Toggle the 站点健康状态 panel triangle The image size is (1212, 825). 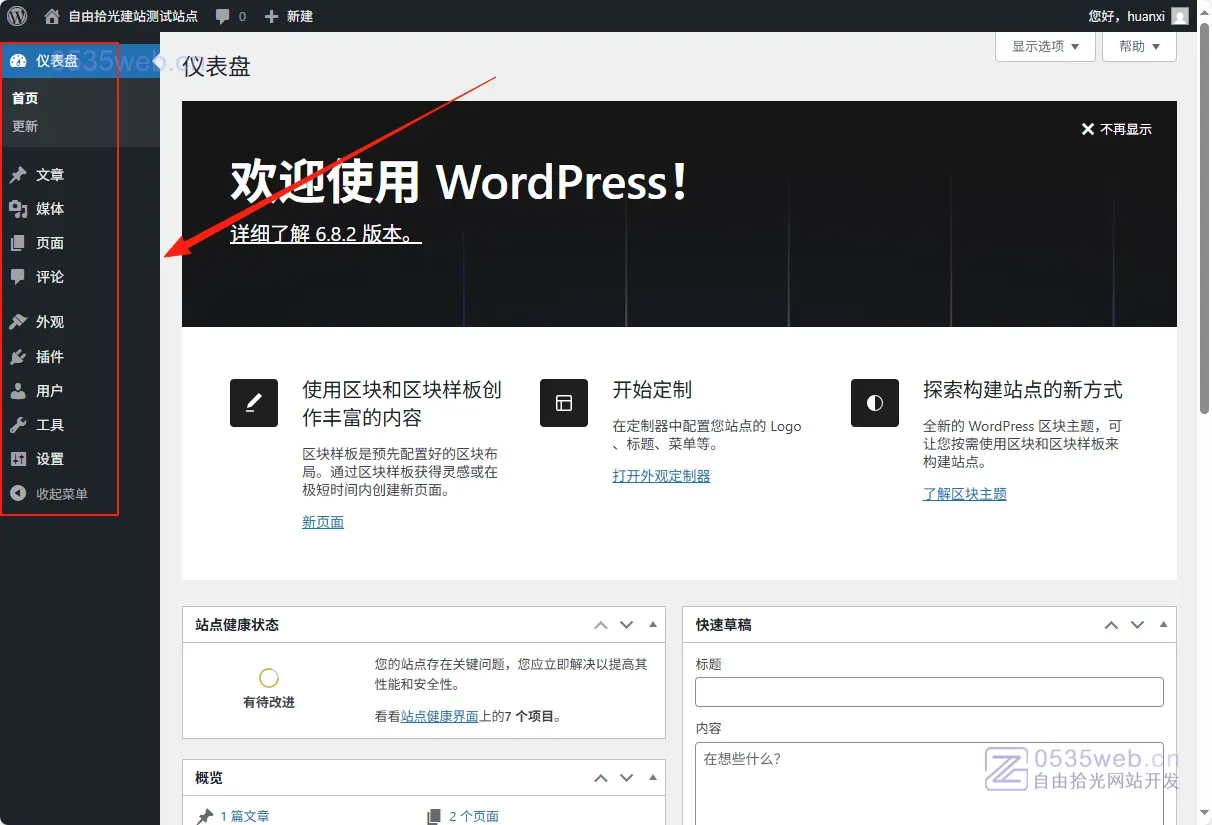click(653, 624)
